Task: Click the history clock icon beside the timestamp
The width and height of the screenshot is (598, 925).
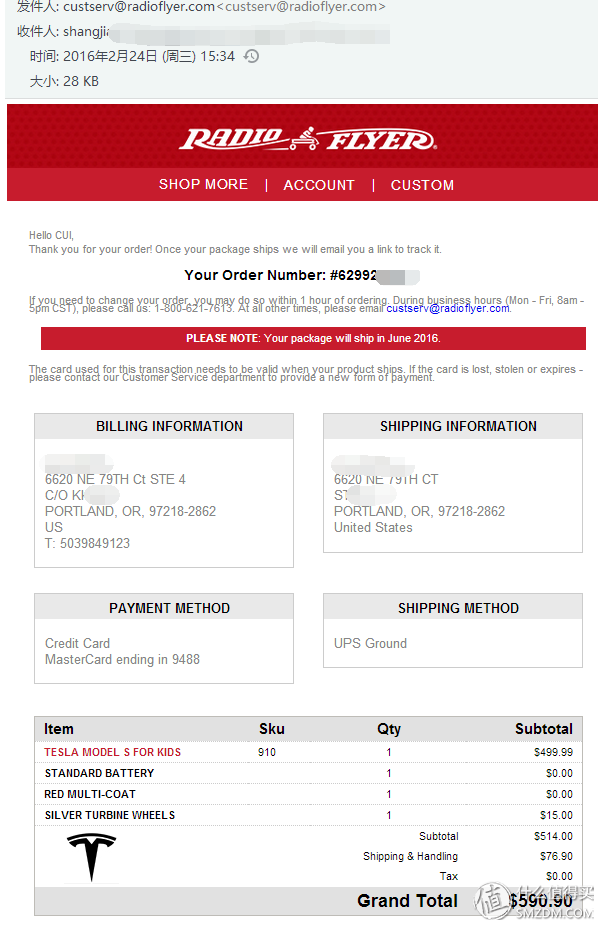Action: (x=252, y=56)
